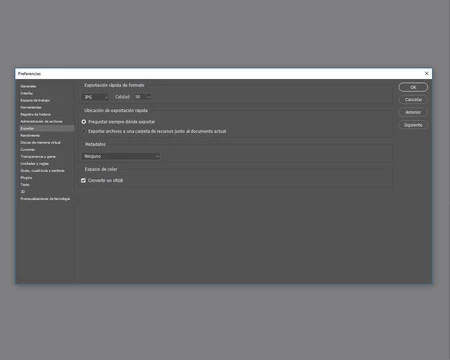Open the Metadatos Ninguno dropdown

tap(121, 156)
